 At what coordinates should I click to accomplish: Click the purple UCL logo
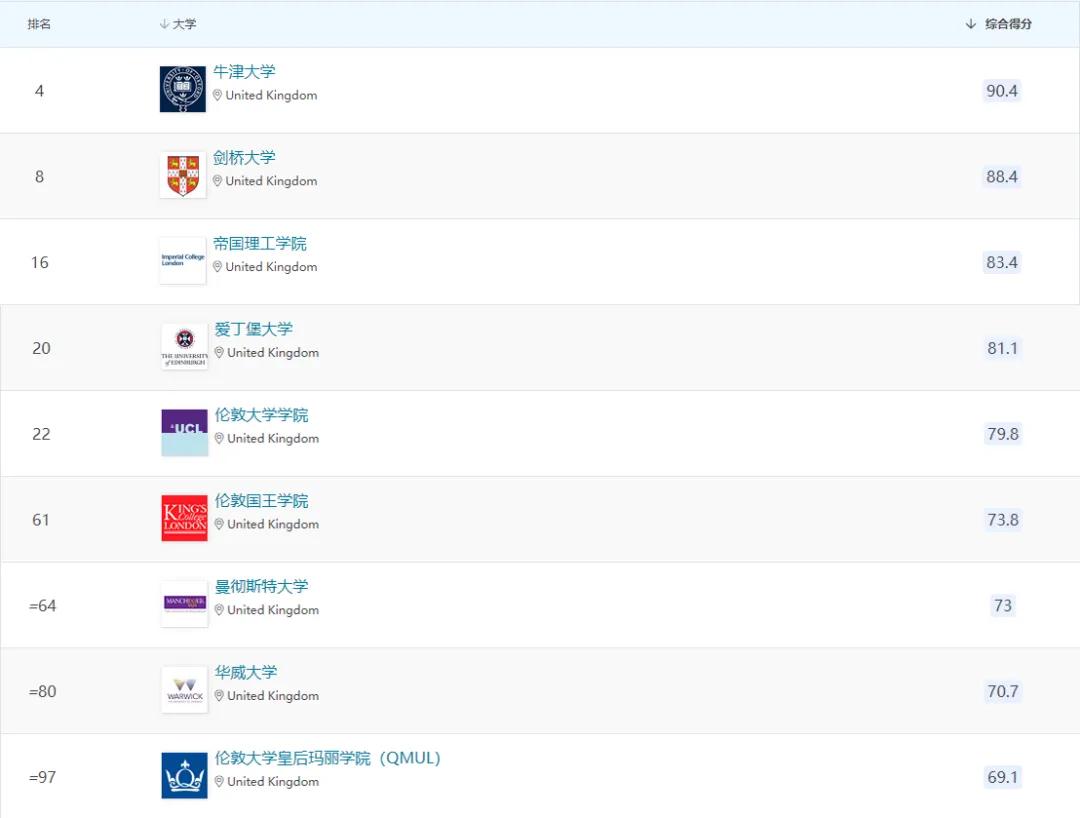(x=185, y=432)
